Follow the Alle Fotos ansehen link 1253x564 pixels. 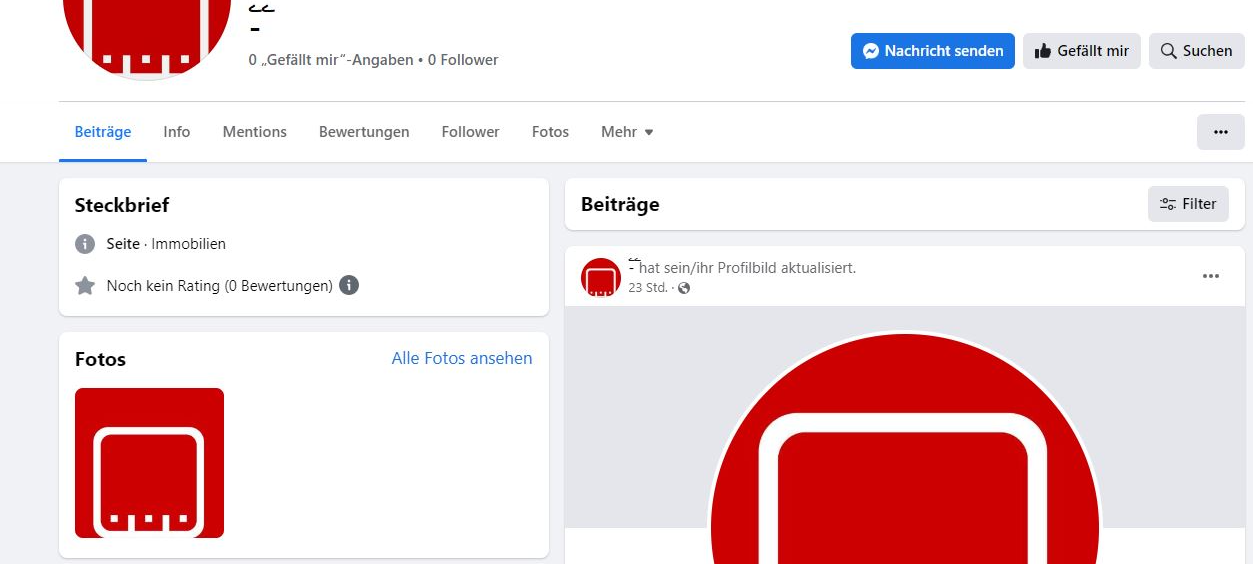click(x=462, y=358)
